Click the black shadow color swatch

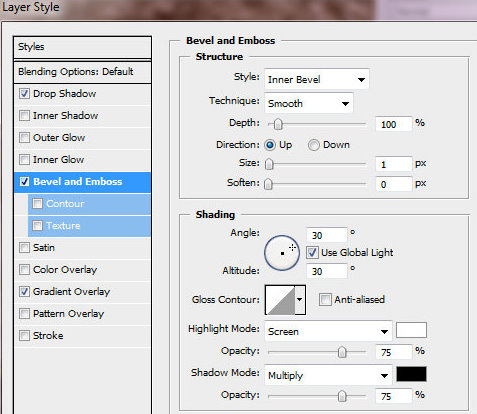411,374
